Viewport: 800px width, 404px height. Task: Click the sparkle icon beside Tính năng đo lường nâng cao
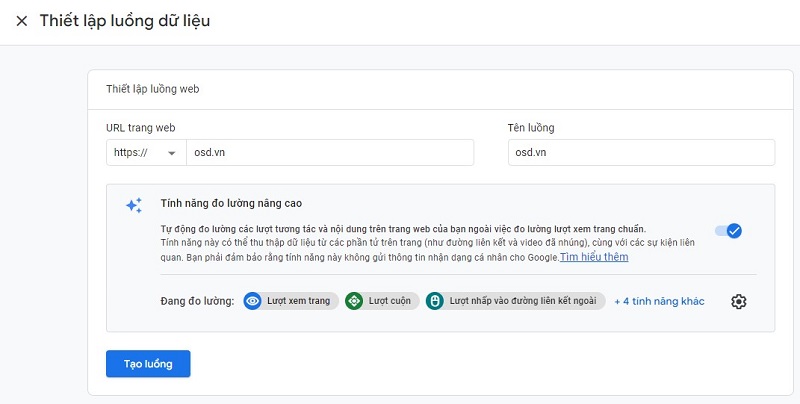coord(134,205)
